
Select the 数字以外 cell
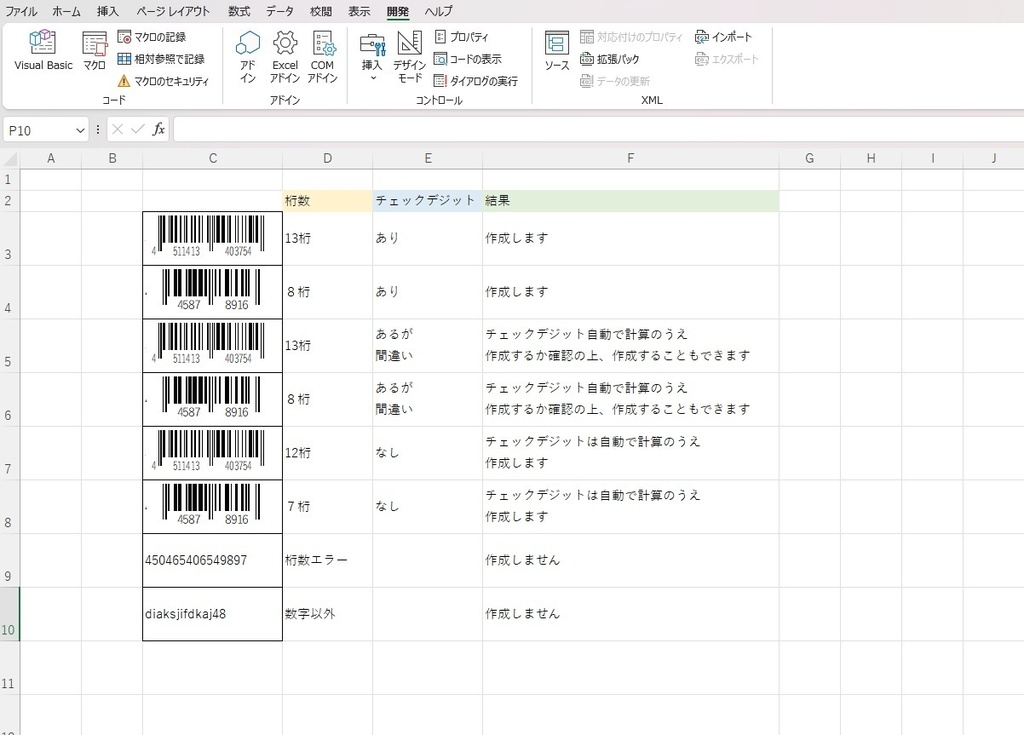pyautogui.click(x=327, y=614)
